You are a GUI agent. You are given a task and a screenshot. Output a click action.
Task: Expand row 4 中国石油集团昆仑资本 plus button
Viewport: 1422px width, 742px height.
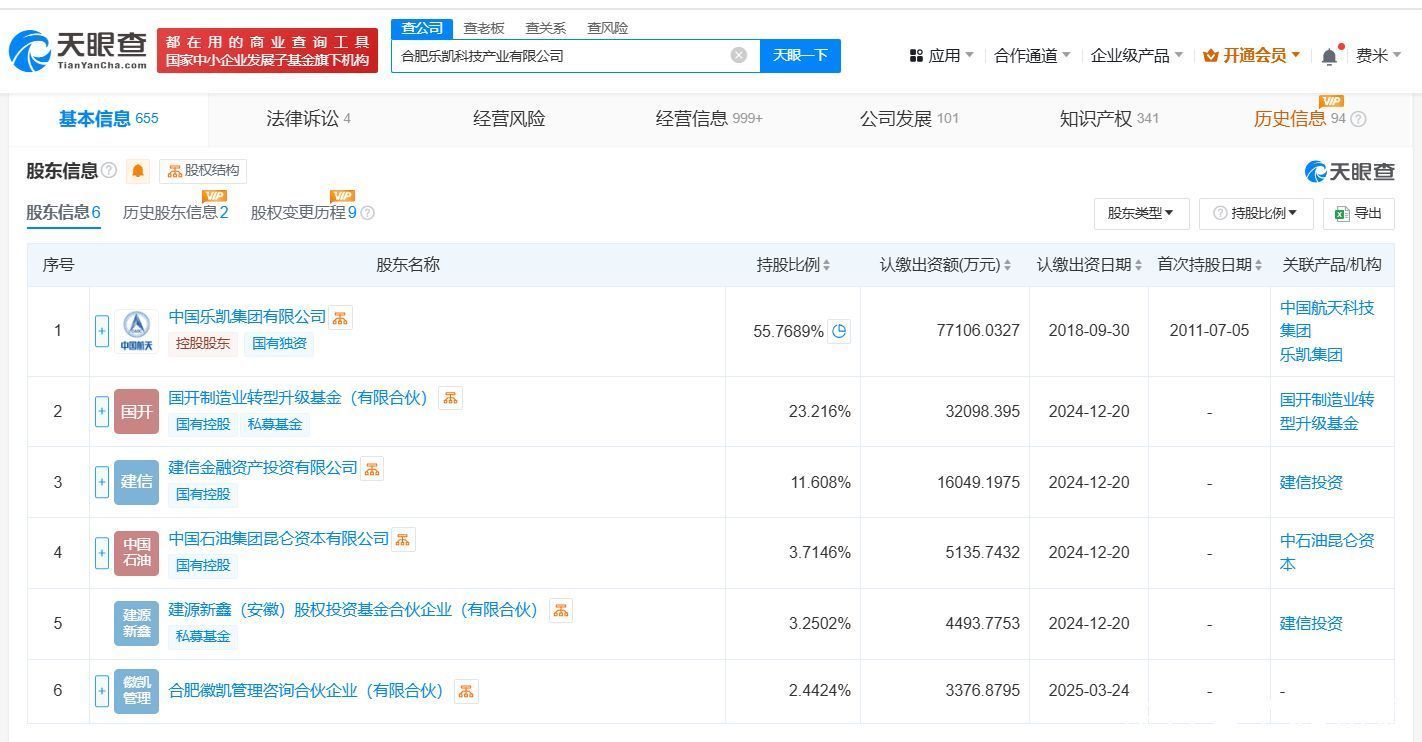coord(102,553)
